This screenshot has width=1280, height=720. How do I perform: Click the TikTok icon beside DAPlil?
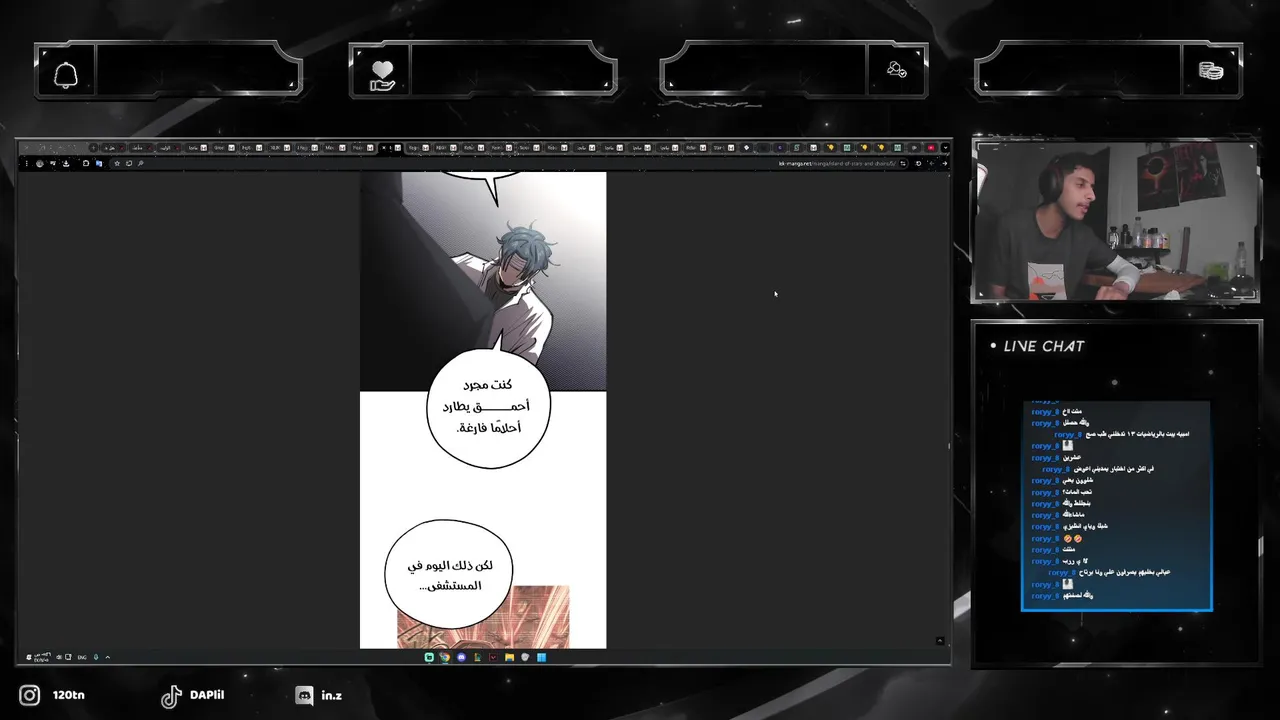tap(171, 696)
